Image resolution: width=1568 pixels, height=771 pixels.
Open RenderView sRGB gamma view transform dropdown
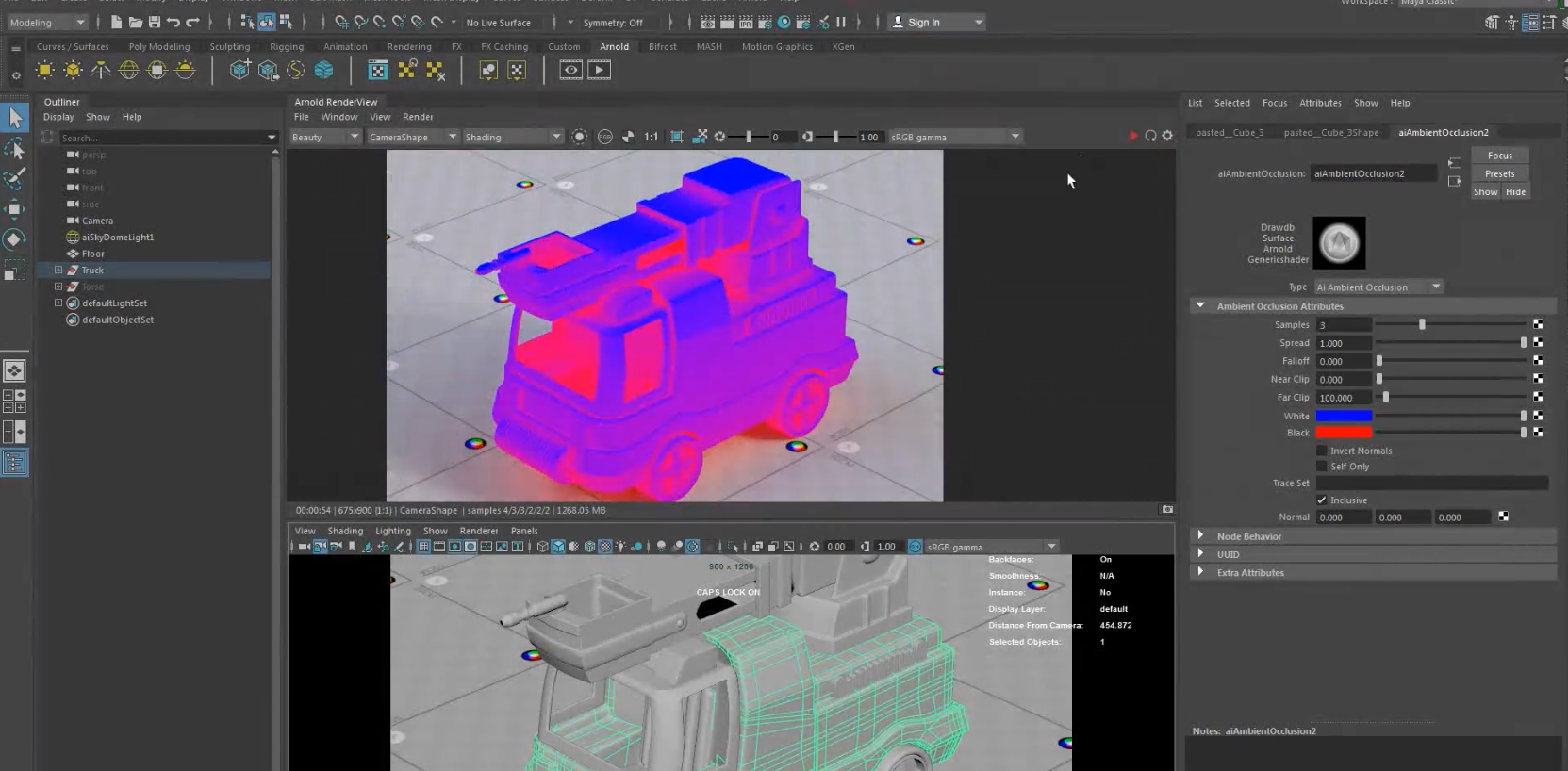tap(955, 137)
